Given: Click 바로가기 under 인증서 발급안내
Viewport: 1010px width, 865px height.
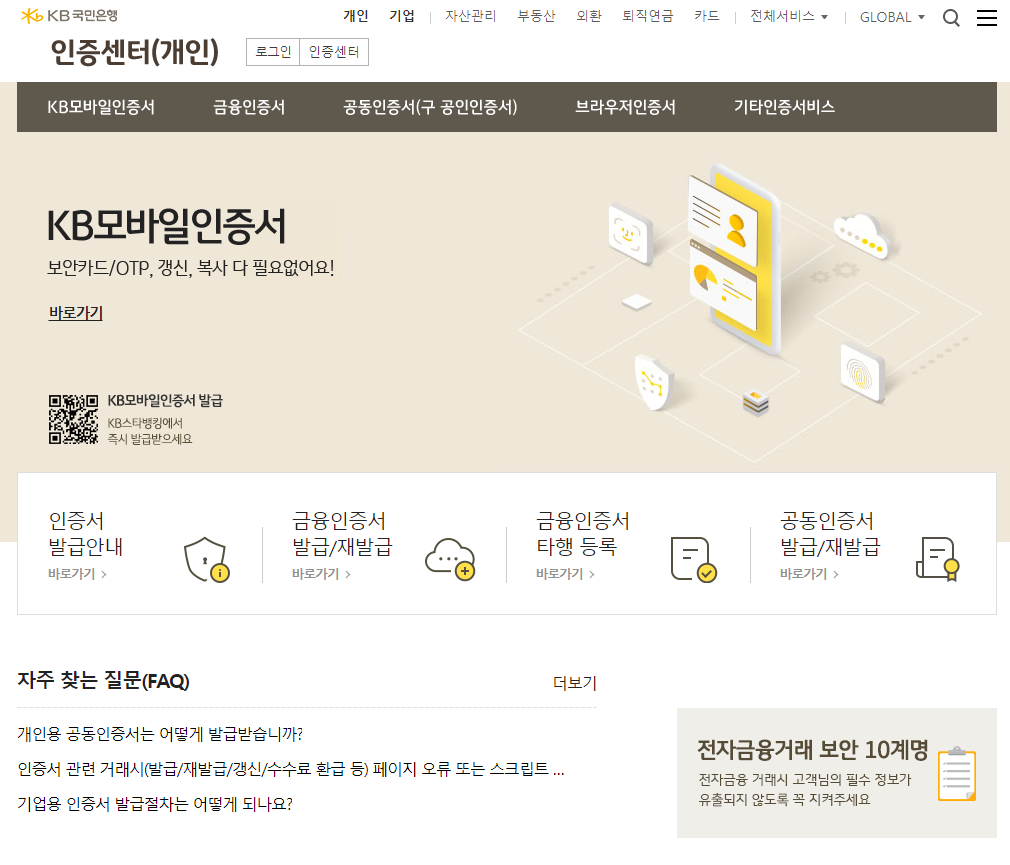Looking at the screenshot, I should 77,574.
